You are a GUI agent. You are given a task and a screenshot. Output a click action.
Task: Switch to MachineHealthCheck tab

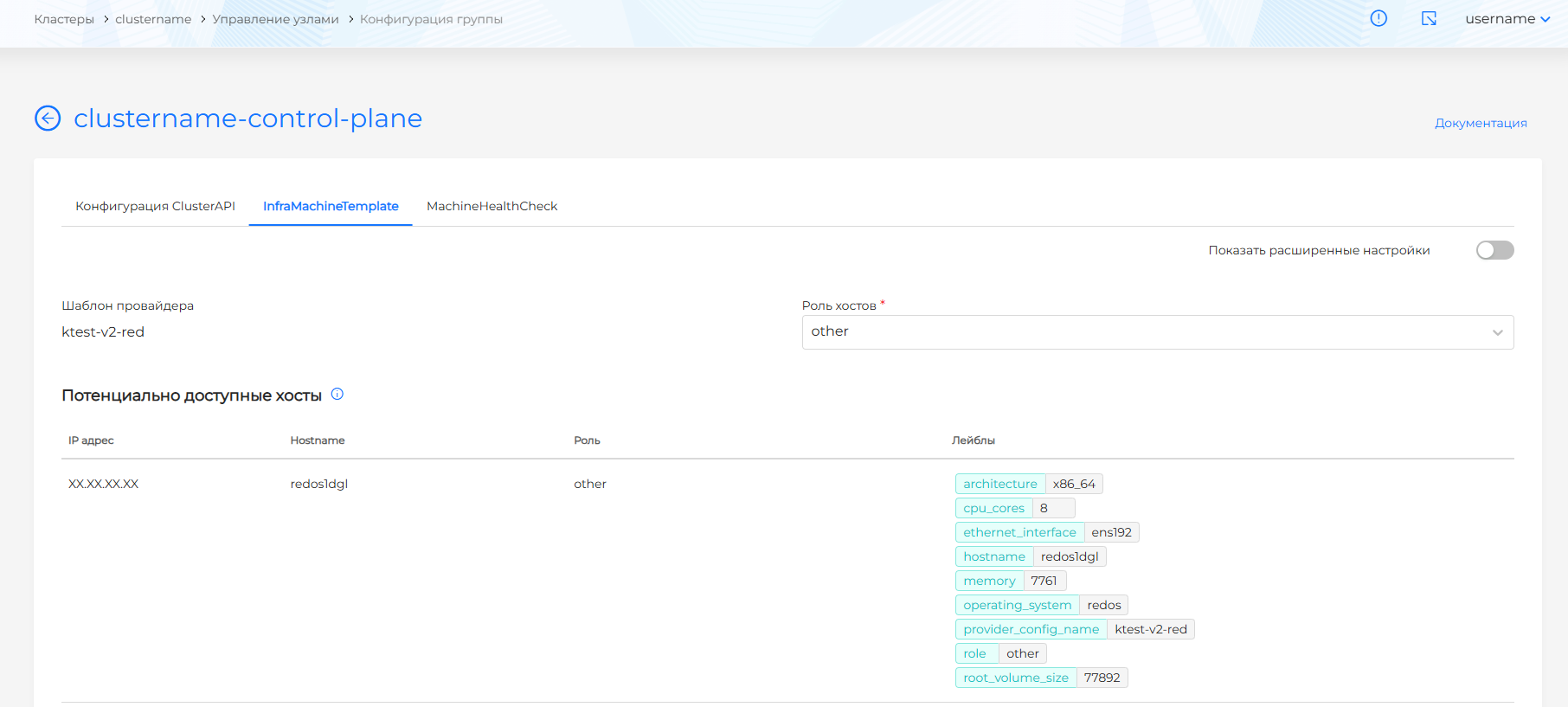tap(492, 206)
